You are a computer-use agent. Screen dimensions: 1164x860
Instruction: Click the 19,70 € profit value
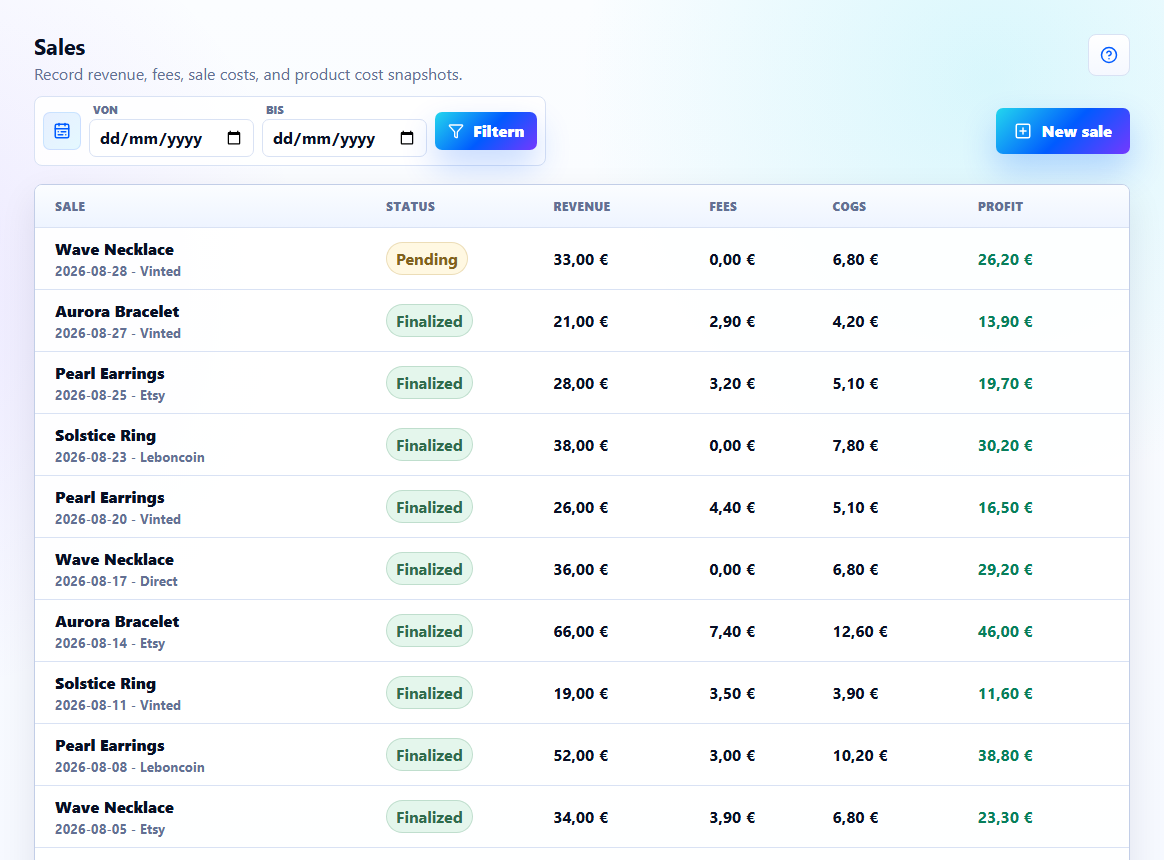[x=1005, y=384]
